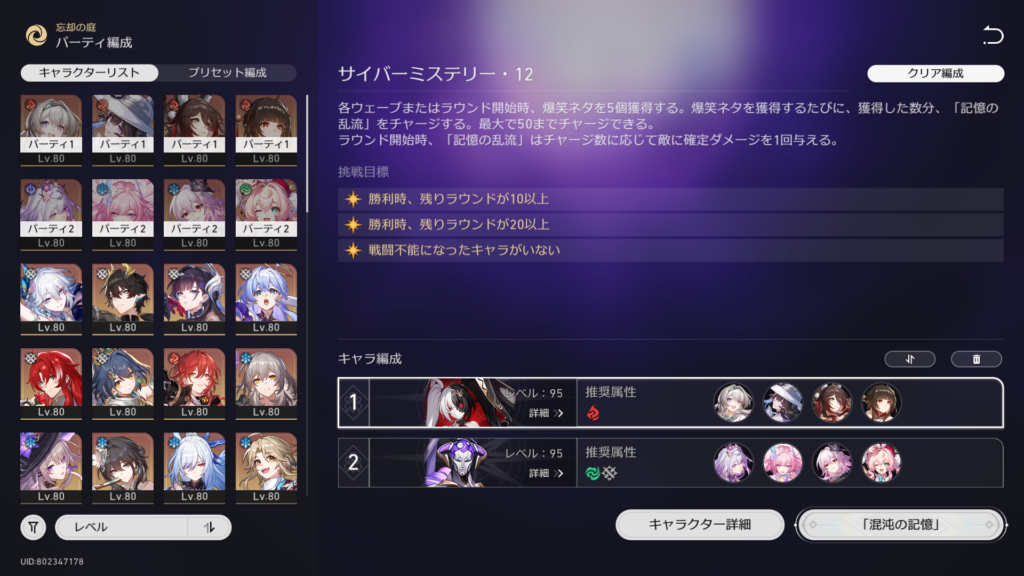1024x576 pixels.
Task: Expand 詳細 for team 1 enemy
Action: pyautogui.click(x=546, y=413)
